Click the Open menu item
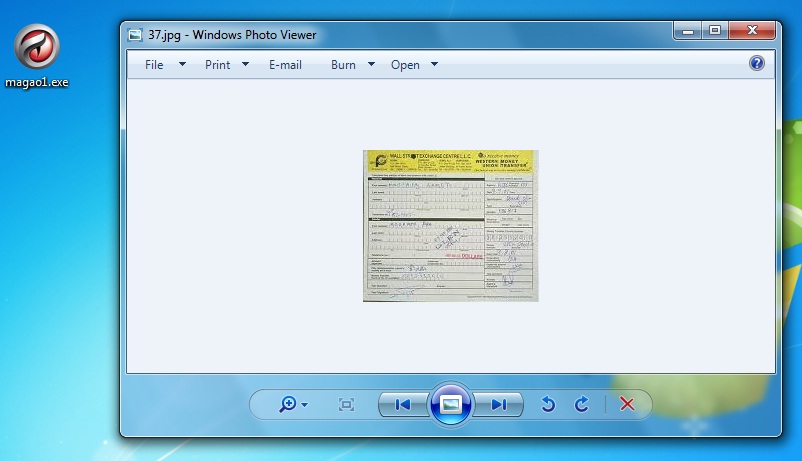This screenshot has height=461, width=802. (x=405, y=65)
